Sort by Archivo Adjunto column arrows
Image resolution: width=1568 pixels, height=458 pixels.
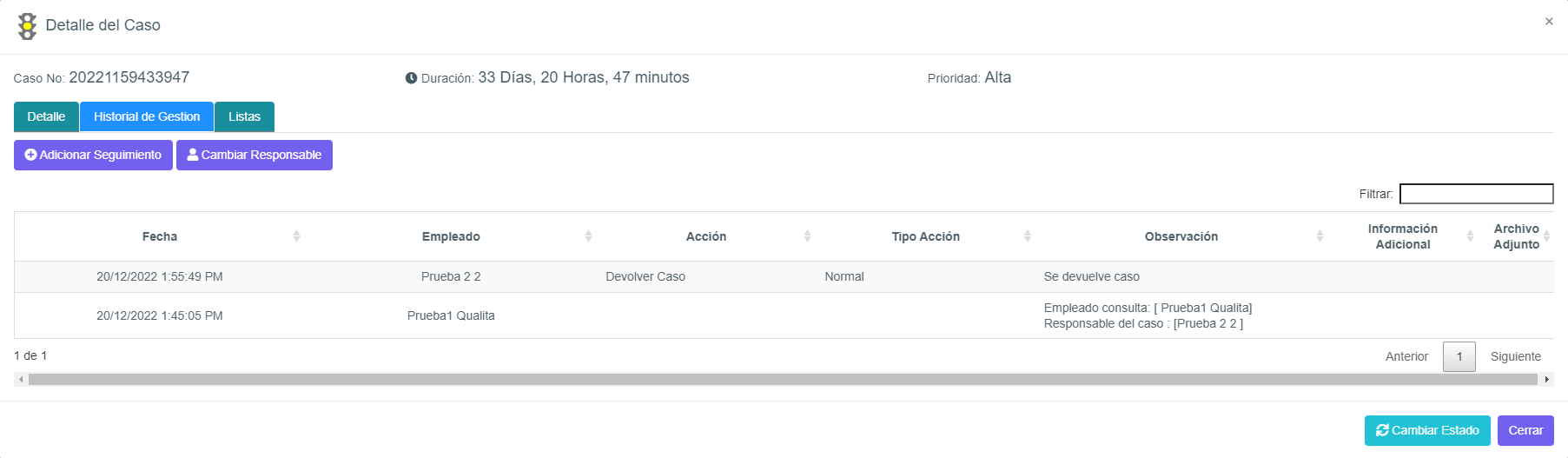[x=1546, y=236]
